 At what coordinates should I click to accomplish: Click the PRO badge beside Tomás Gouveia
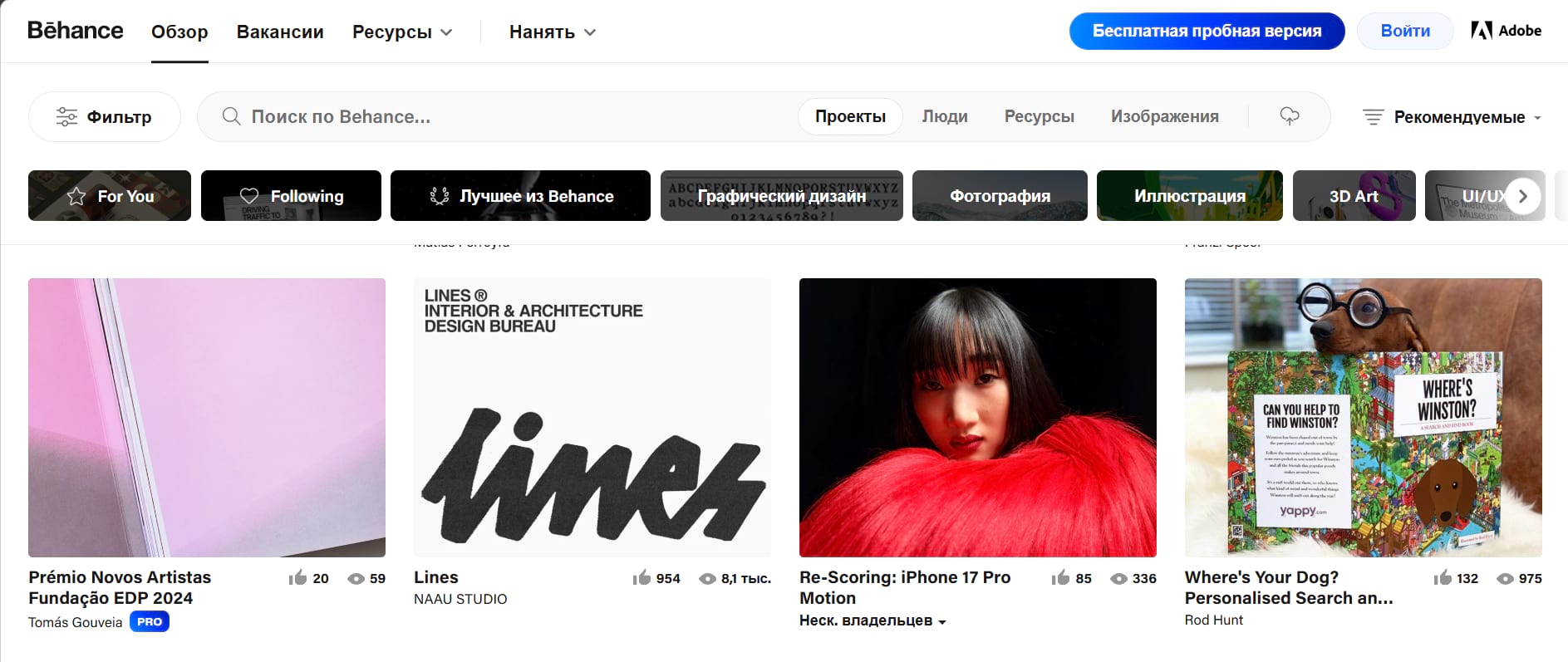[x=150, y=622]
